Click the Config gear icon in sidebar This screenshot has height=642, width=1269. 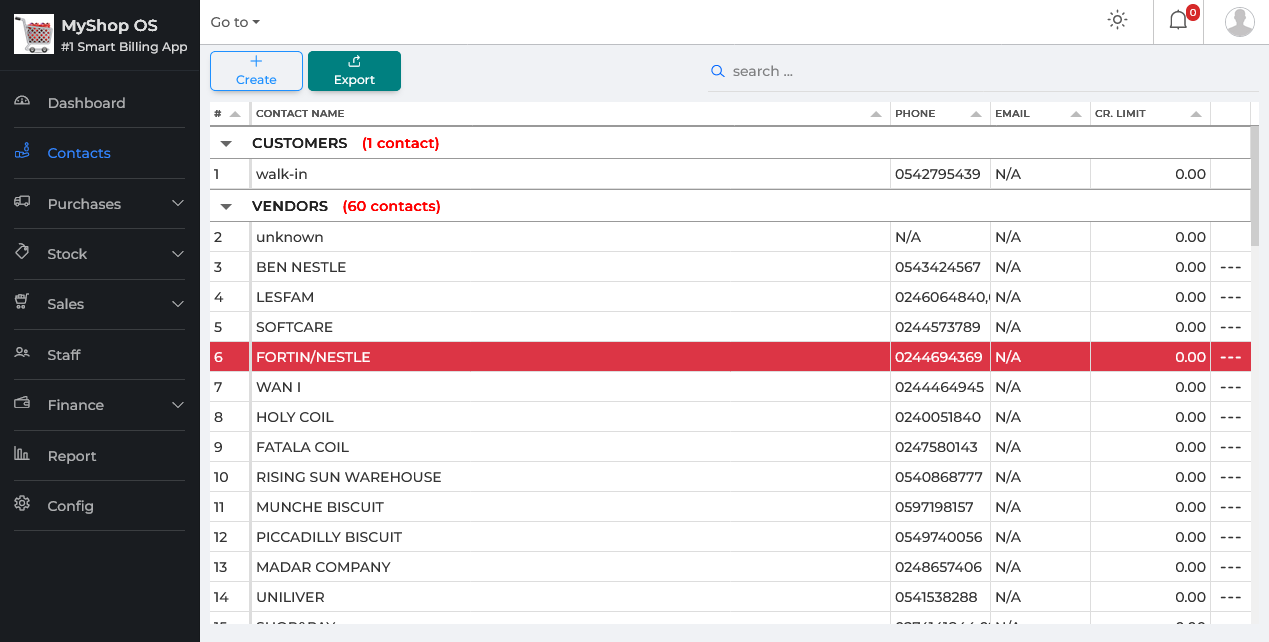pyautogui.click(x=22, y=505)
